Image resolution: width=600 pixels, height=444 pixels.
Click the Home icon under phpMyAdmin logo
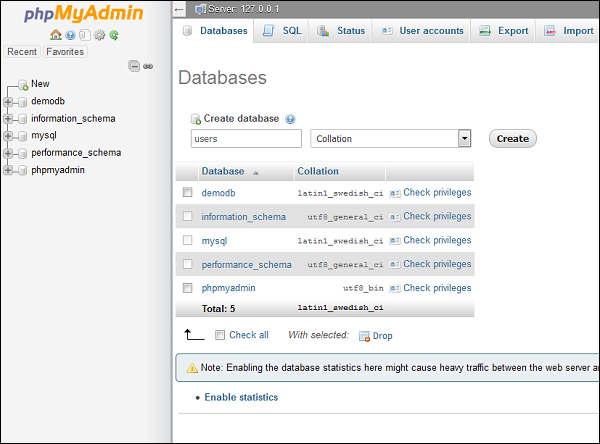click(56, 35)
